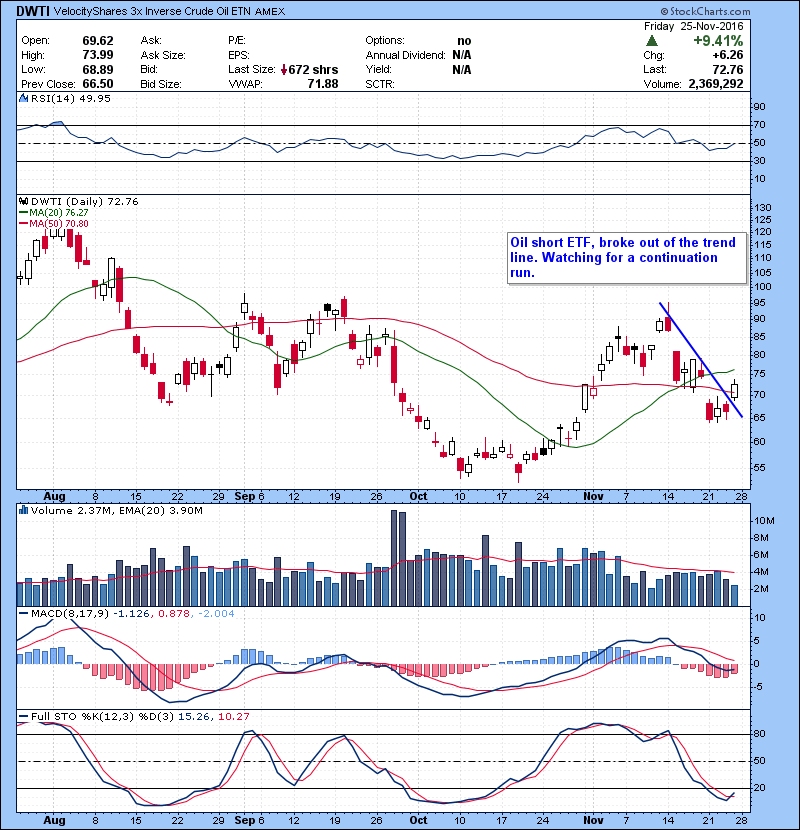Click the stochastic %D value 10.27
This screenshot has width=800, height=830.
[233, 716]
